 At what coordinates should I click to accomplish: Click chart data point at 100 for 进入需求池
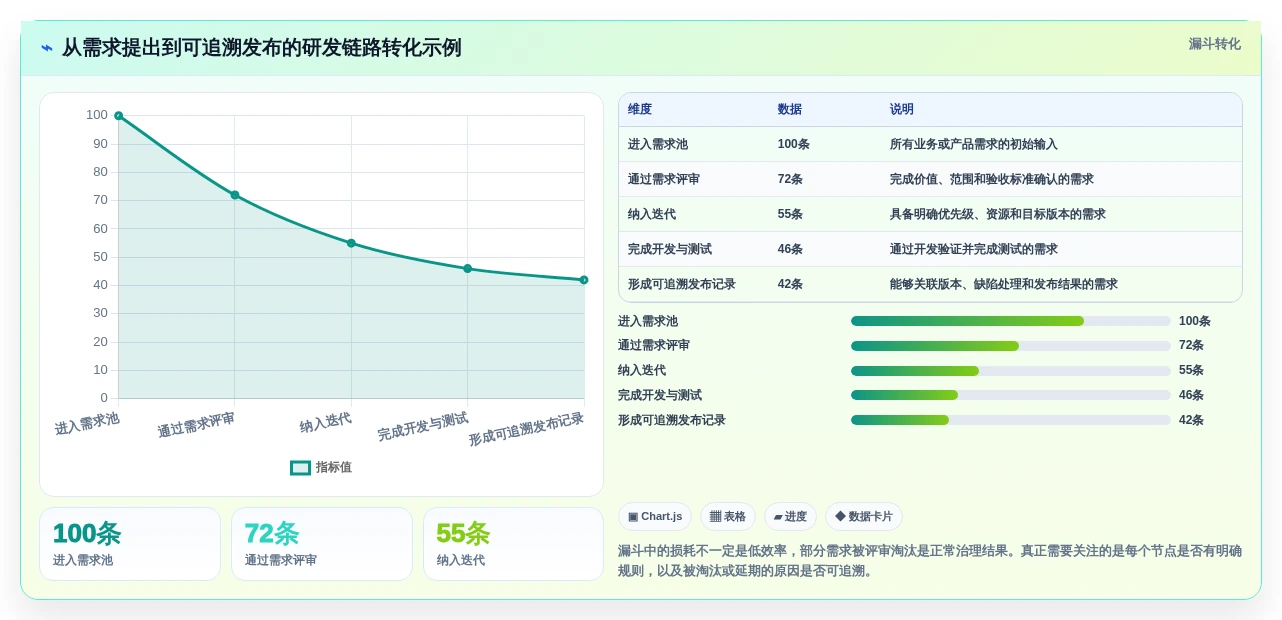118,116
